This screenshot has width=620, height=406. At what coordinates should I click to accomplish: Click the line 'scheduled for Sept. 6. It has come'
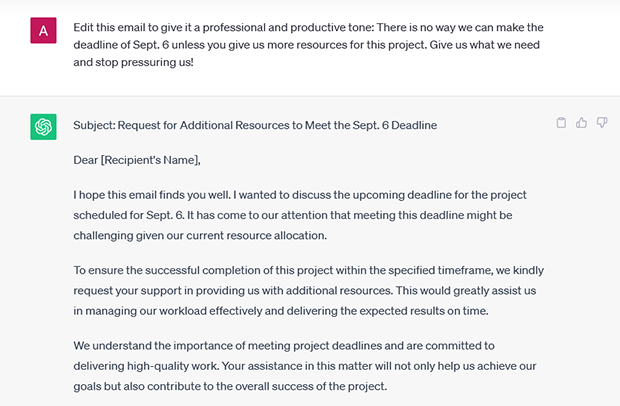tap(293, 215)
